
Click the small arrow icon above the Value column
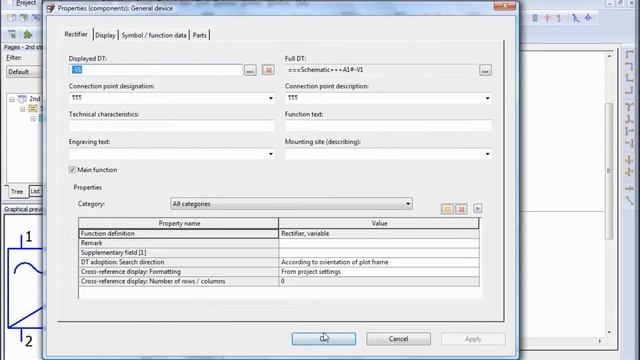point(478,209)
